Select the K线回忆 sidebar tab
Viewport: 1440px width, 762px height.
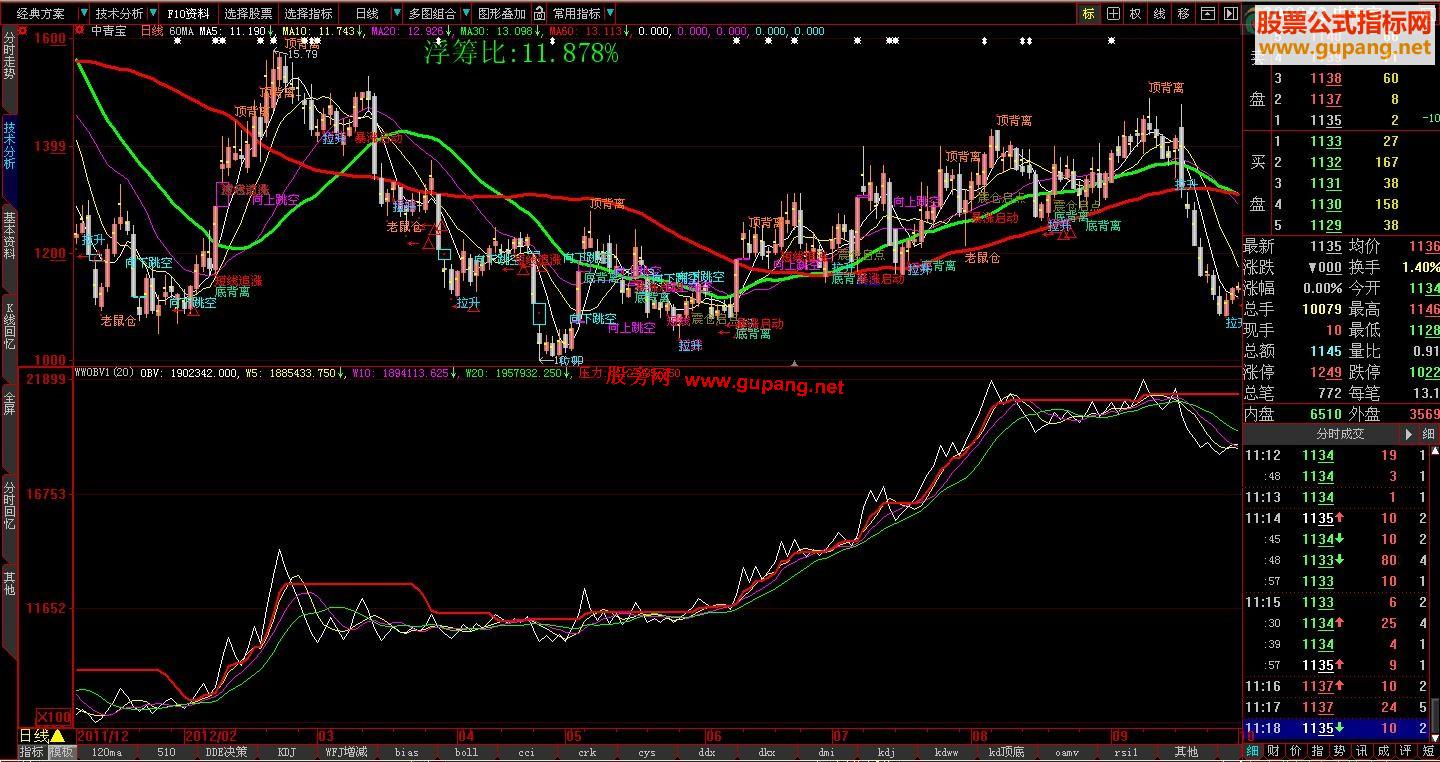(x=9, y=338)
